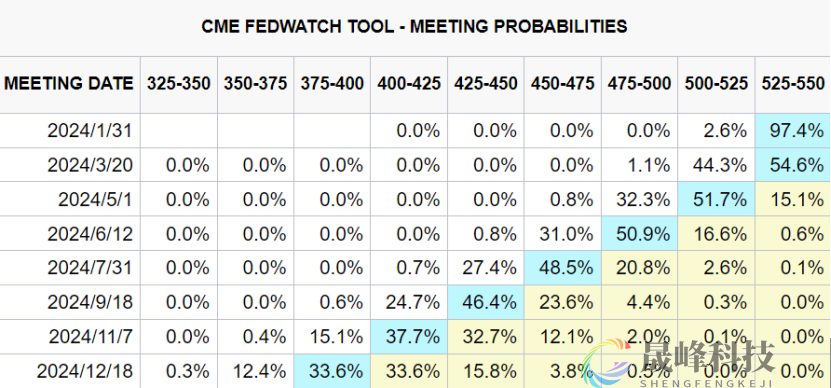The height and width of the screenshot is (388, 831).
Task: Click the 325-350 column header
Action: point(179,84)
